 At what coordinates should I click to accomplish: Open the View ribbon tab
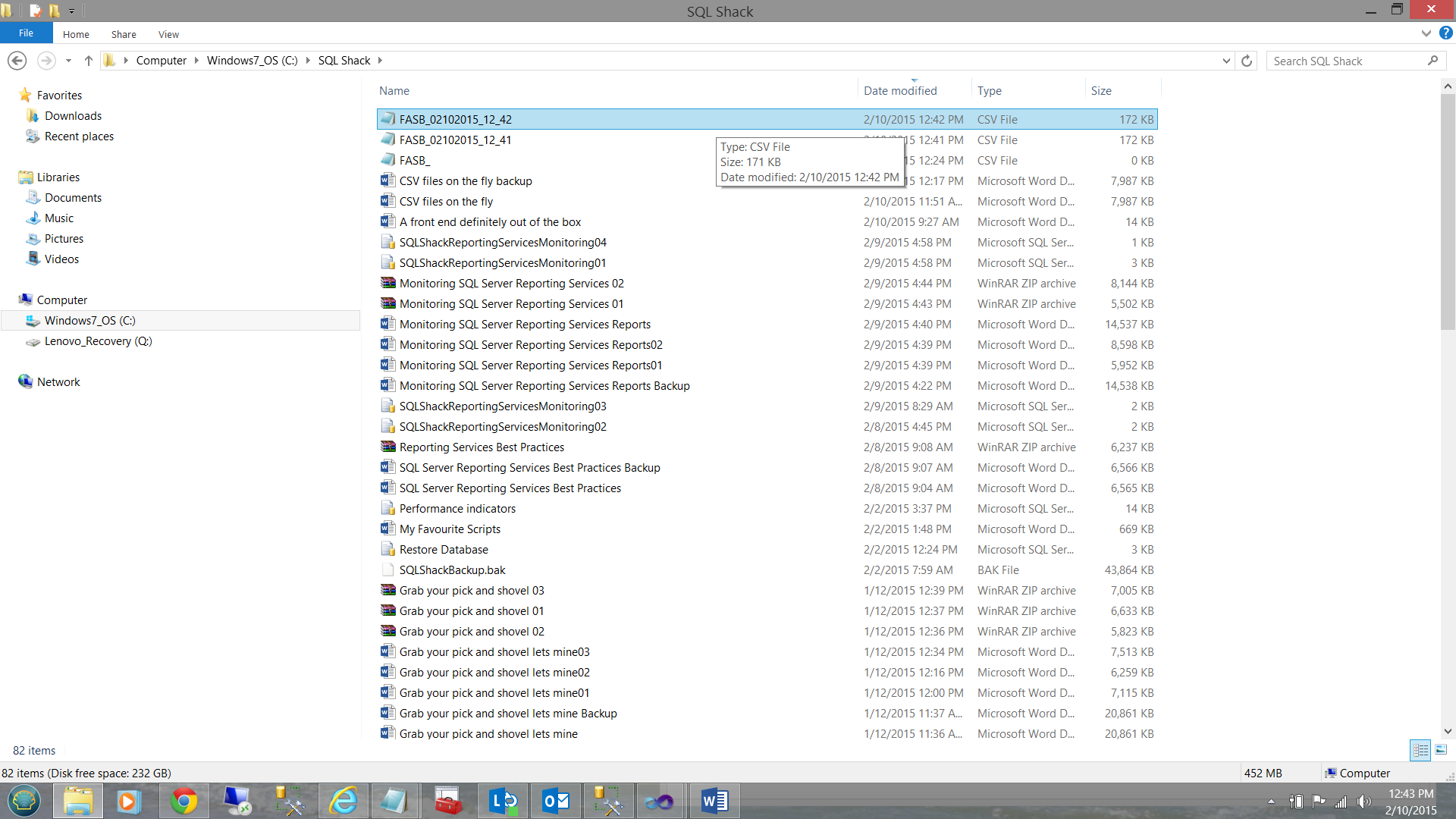(168, 34)
